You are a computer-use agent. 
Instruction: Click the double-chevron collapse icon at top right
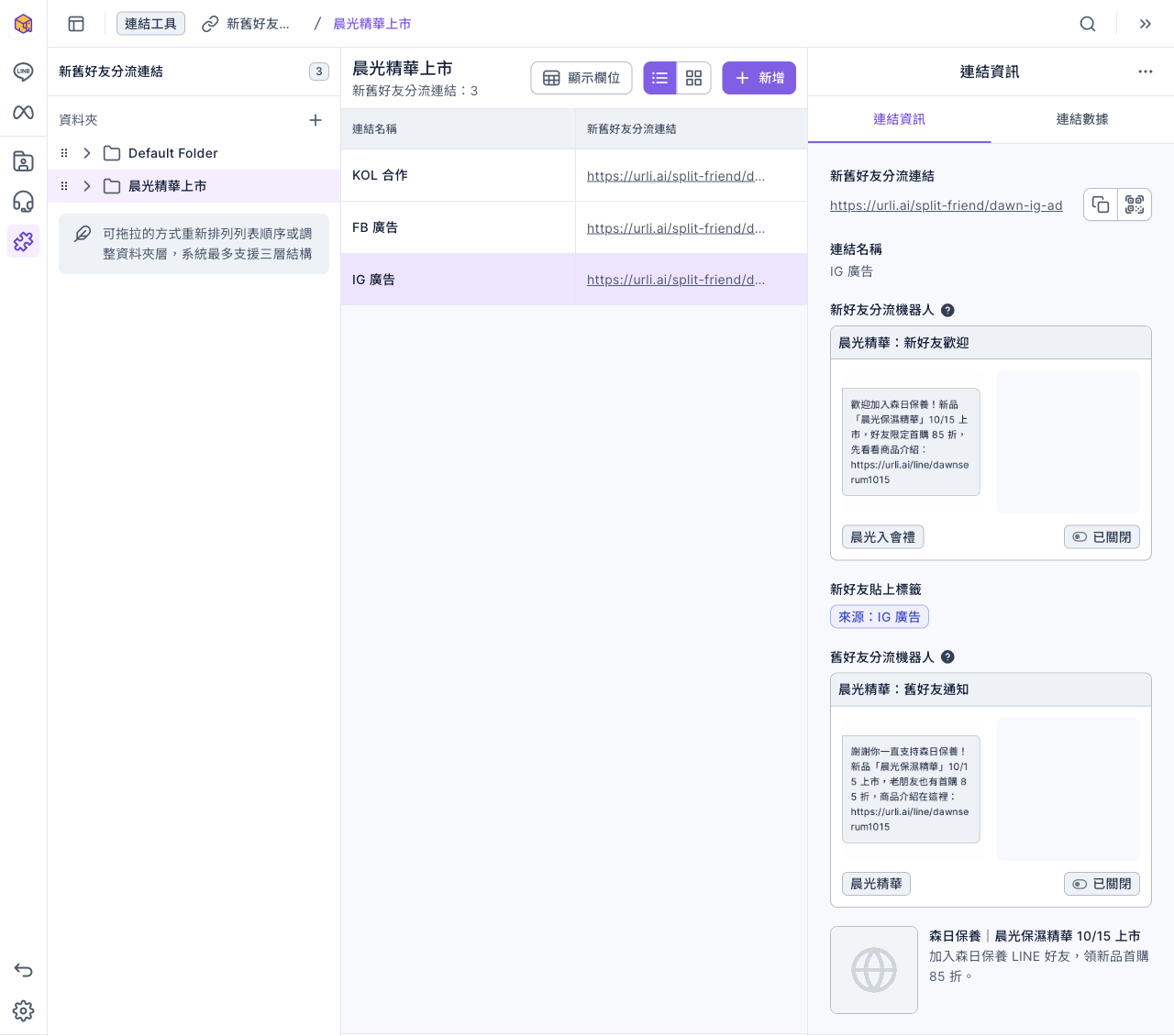coord(1146,24)
